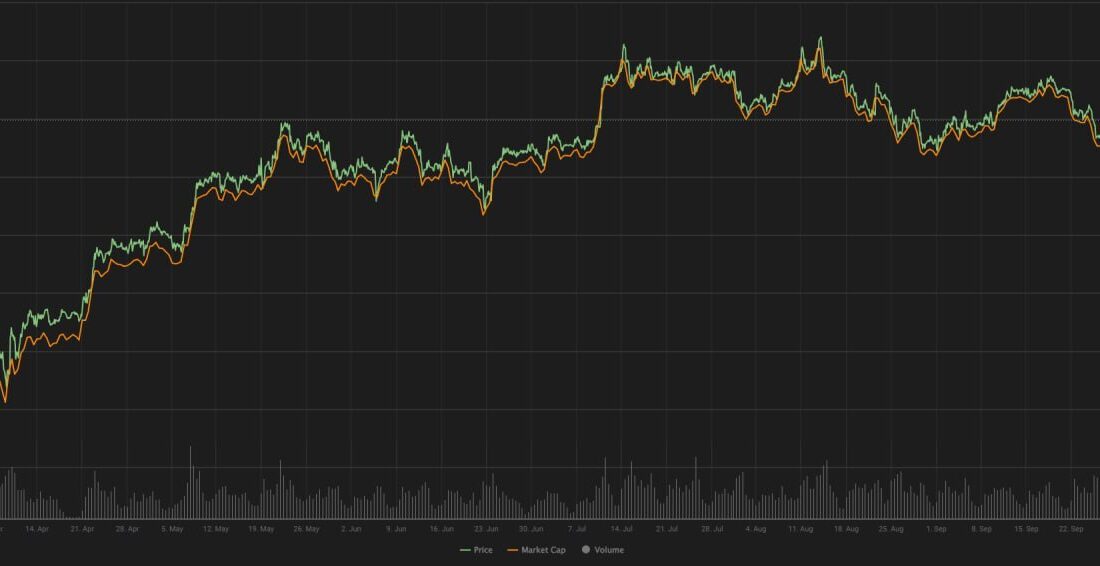Hide the Volume series via legend
The width and height of the screenshot is (1100, 566).
608,550
